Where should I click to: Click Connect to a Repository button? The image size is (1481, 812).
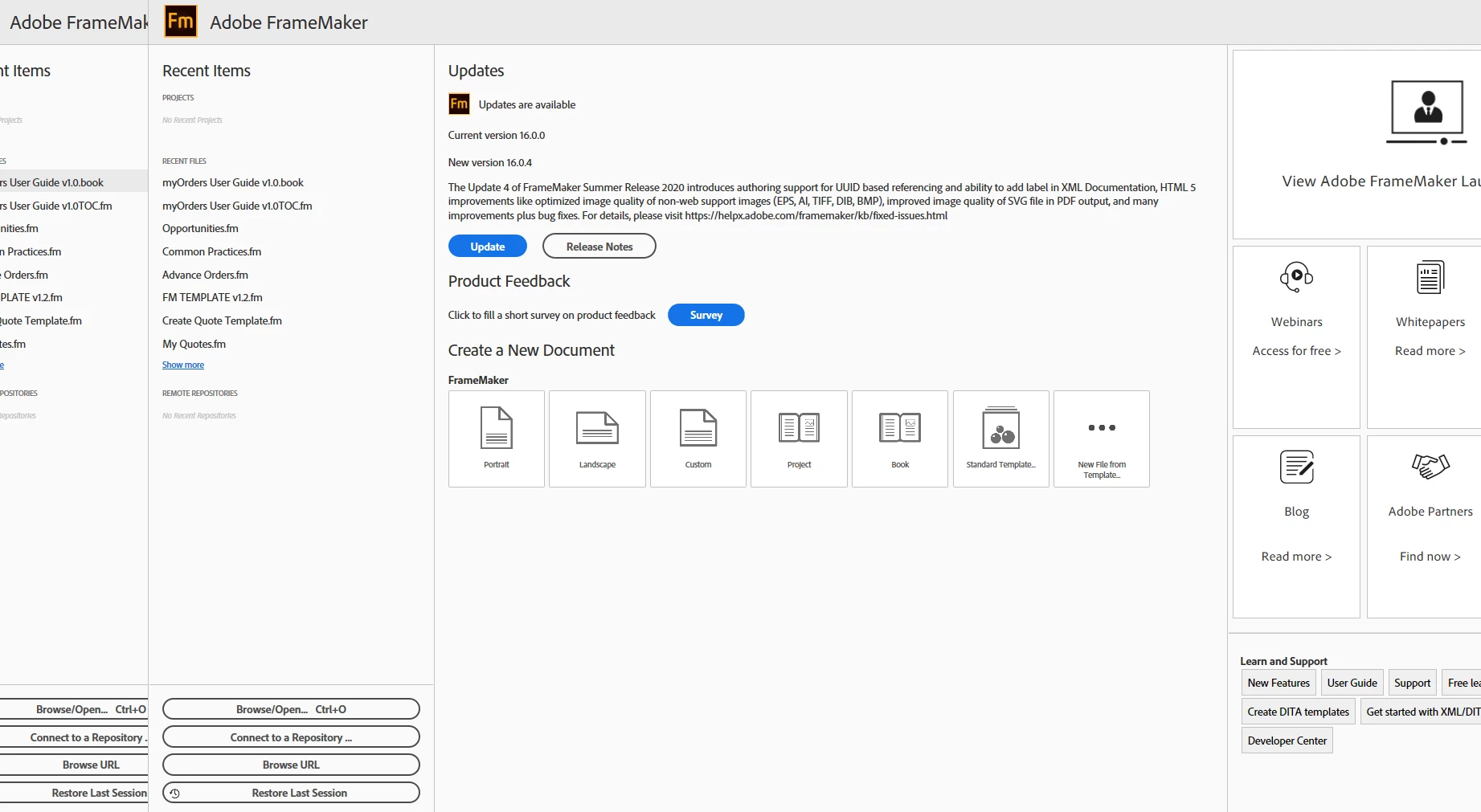coord(291,737)
